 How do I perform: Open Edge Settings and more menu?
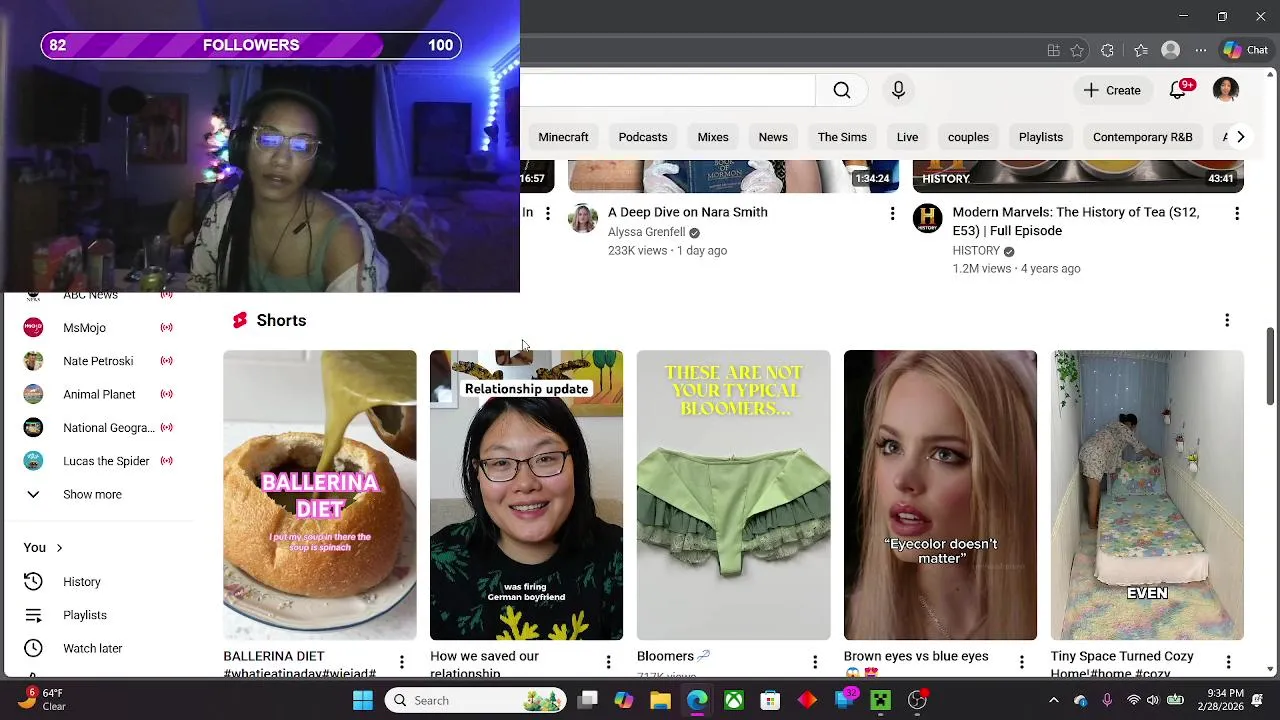click(1201, 50)
